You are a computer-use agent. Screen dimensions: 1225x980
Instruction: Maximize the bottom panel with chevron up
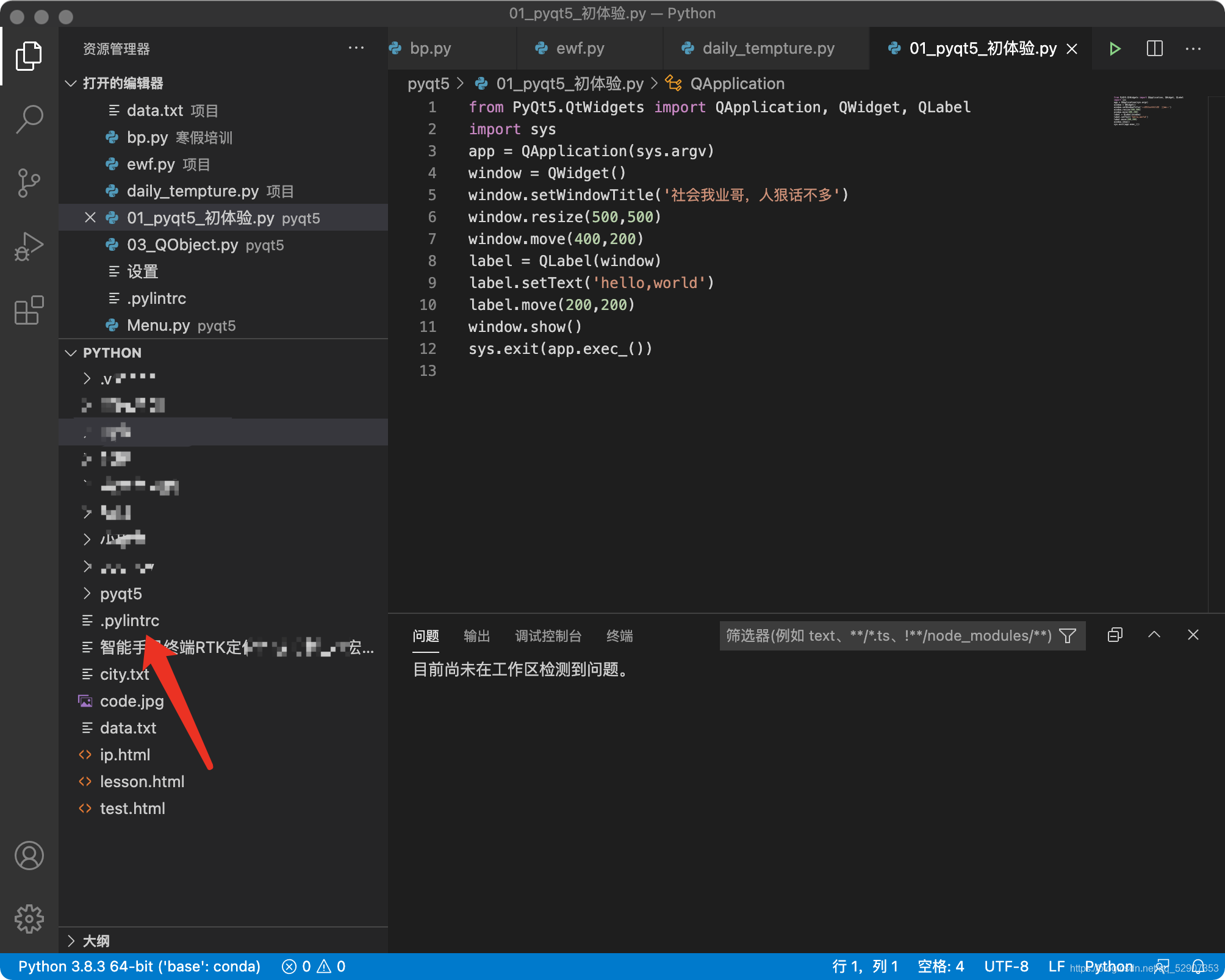click(x=1154, y=635)
